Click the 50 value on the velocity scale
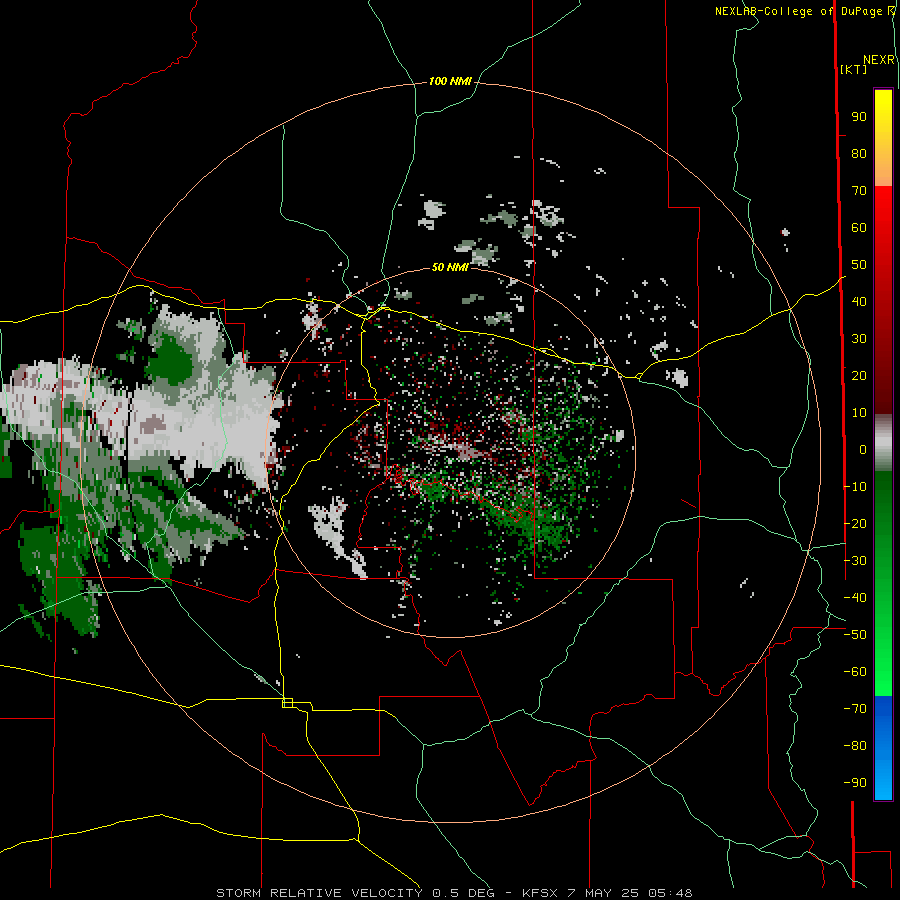The width and height of the screenshot is (900, 900). pos(859,265)
